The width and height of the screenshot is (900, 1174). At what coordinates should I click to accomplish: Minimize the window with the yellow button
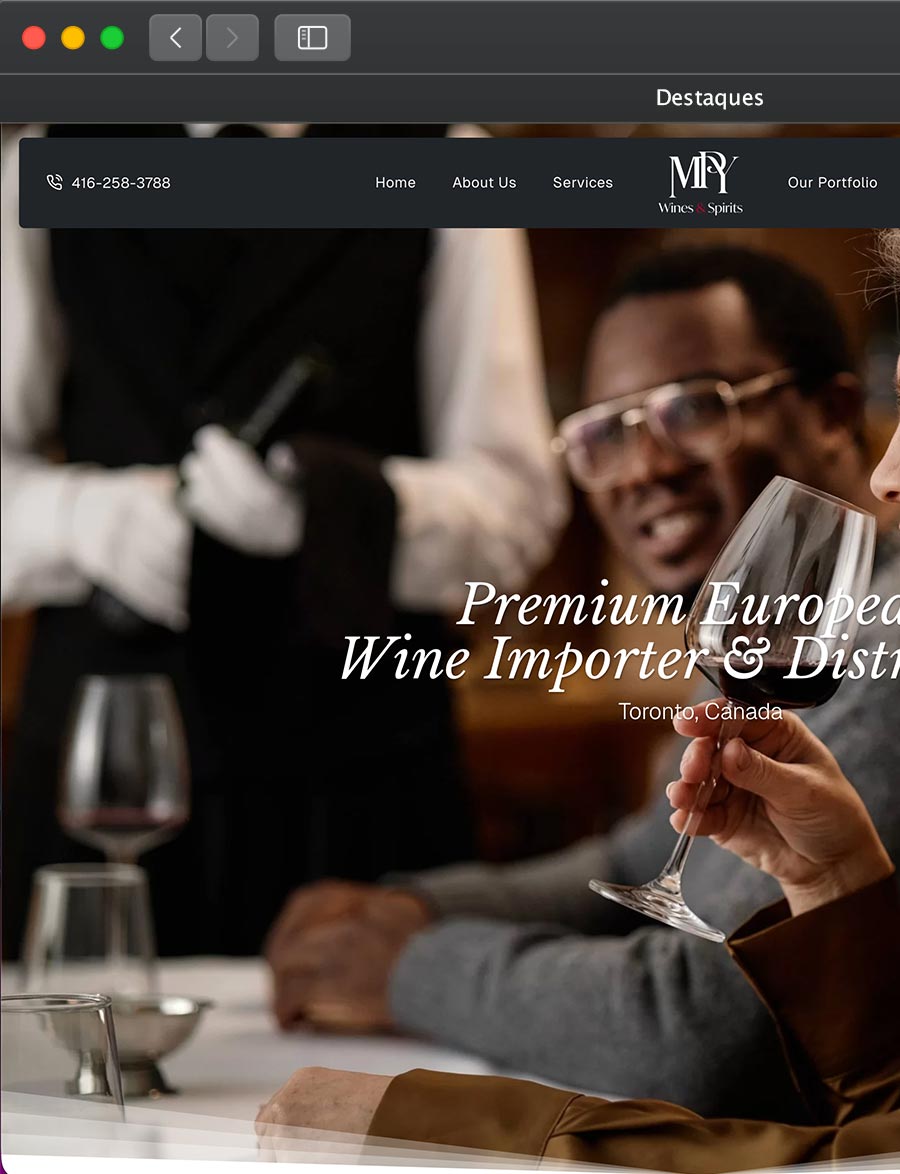(x=73, y=37)
